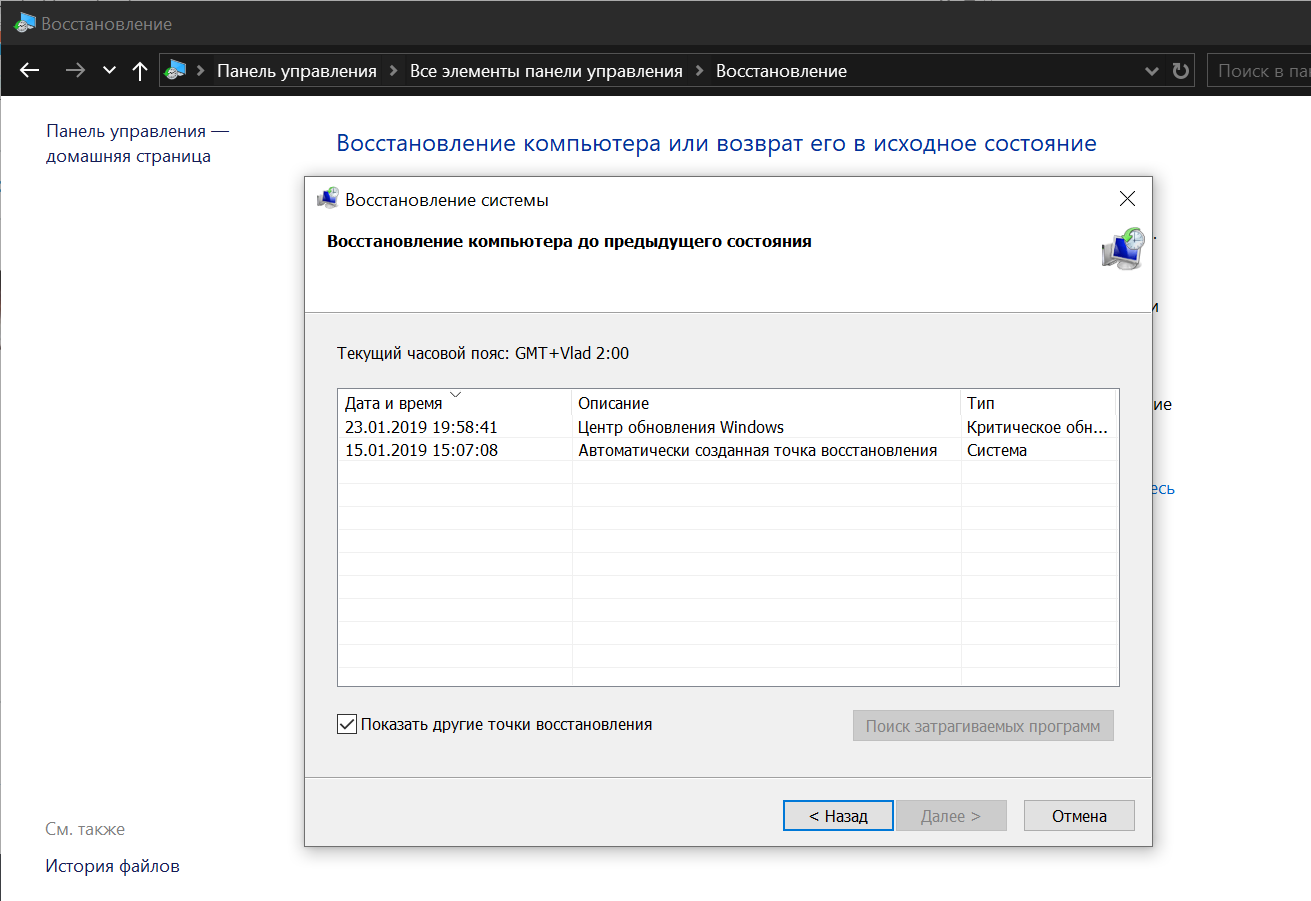The height and width of the screenshot is (901, 1311).
Task: Click the 'Далее >' button
Action: coord(950,816)
